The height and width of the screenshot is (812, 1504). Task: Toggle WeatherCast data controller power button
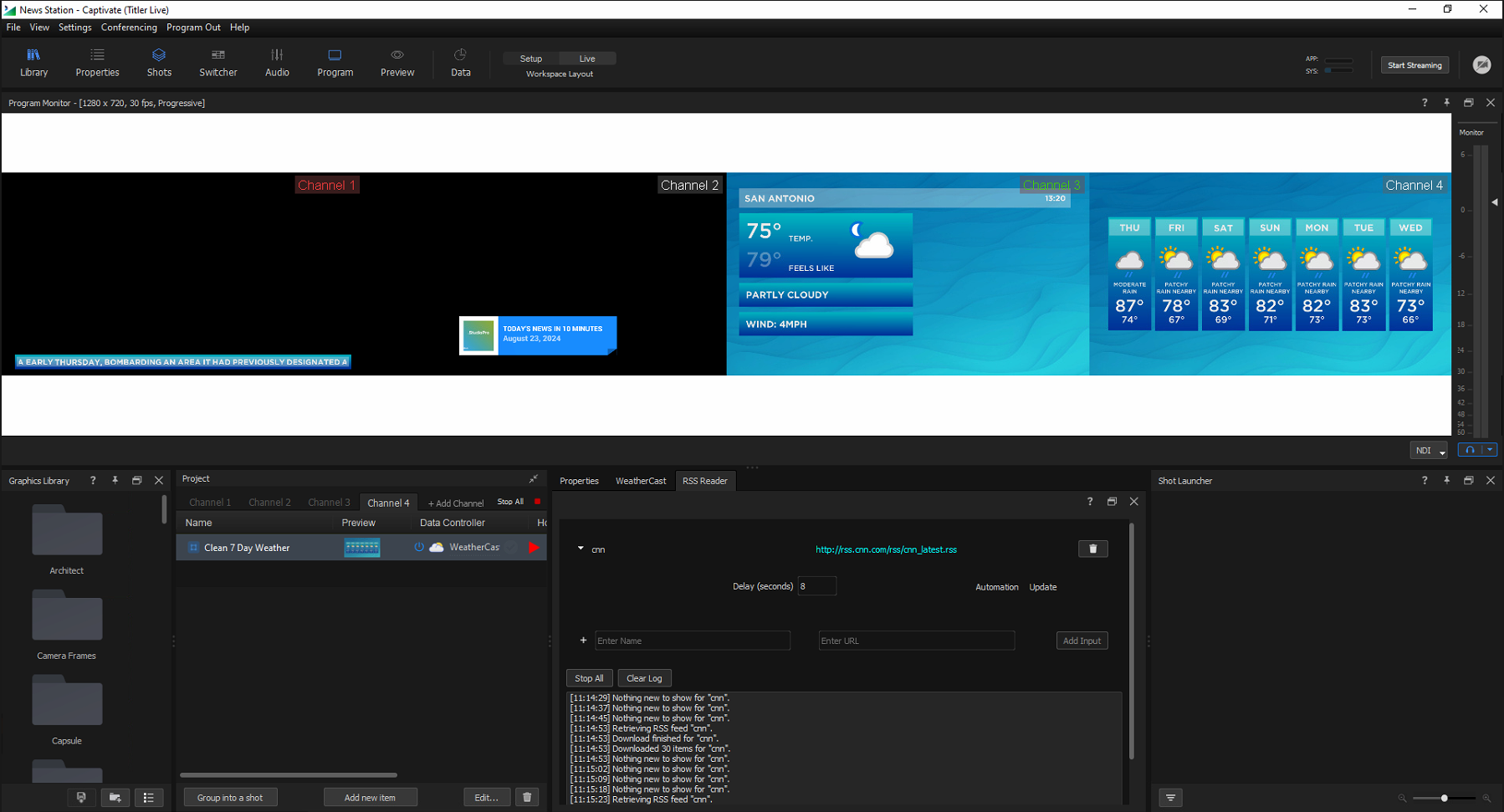[419, 547]
